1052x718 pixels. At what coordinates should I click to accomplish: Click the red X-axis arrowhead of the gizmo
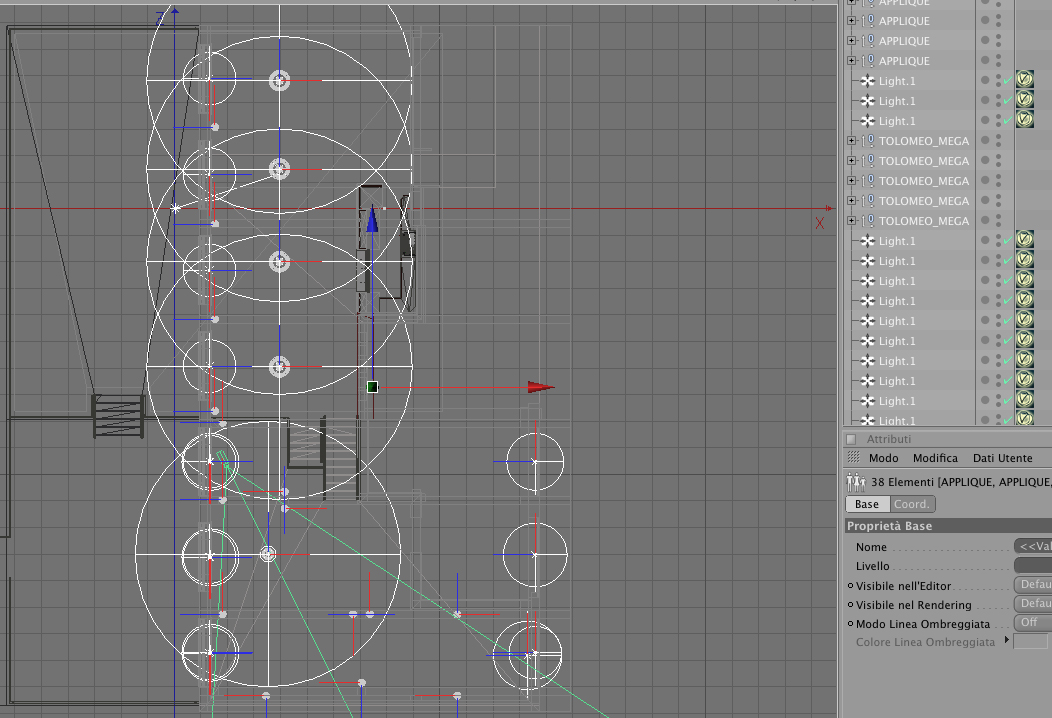click(x=541, y=387)
